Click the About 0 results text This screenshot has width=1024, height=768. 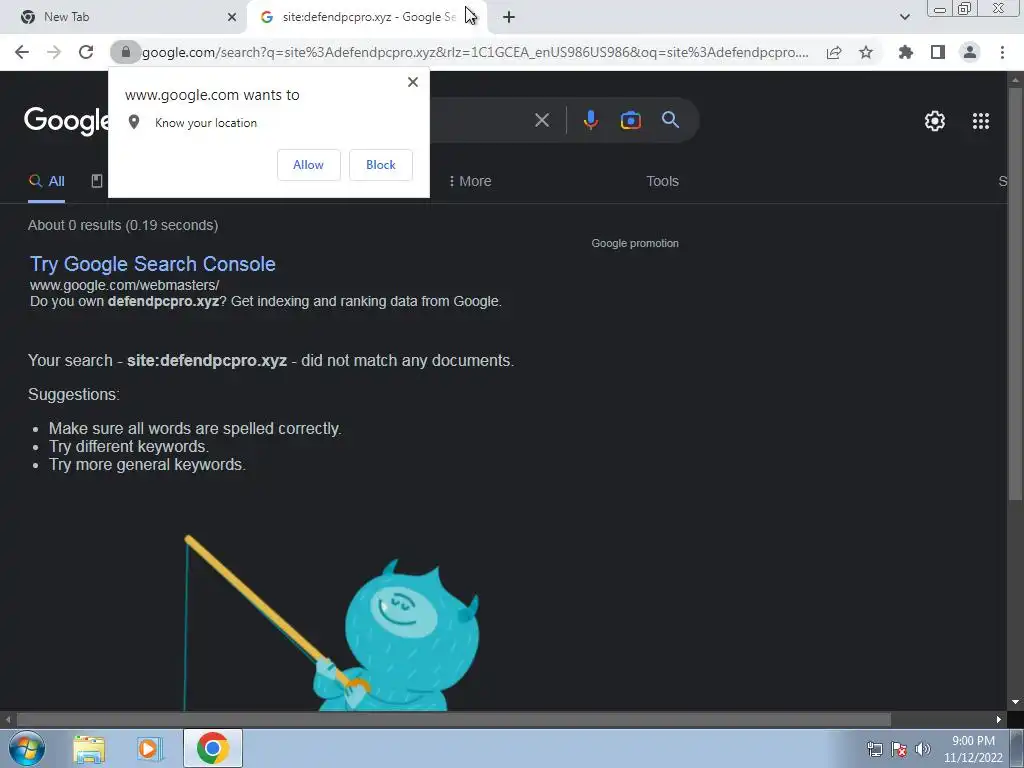click(x=123, y=225)
